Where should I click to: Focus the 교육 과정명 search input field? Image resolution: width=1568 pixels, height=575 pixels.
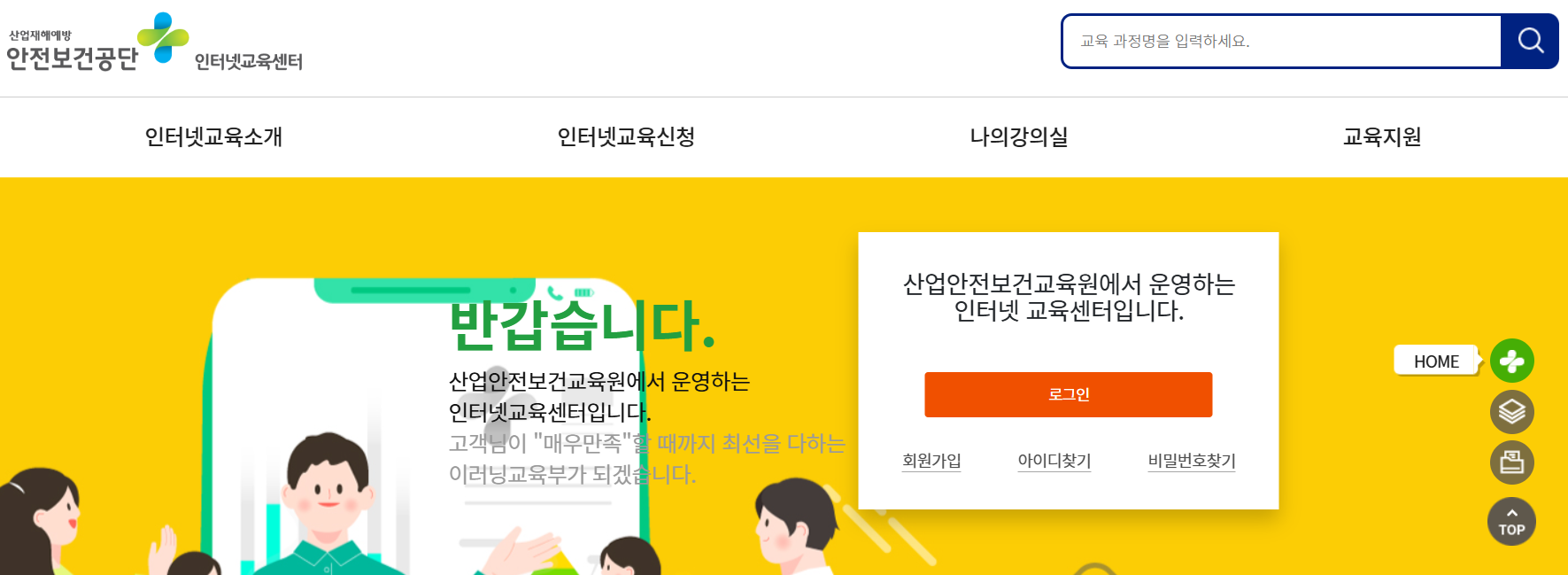[1282, 41]
